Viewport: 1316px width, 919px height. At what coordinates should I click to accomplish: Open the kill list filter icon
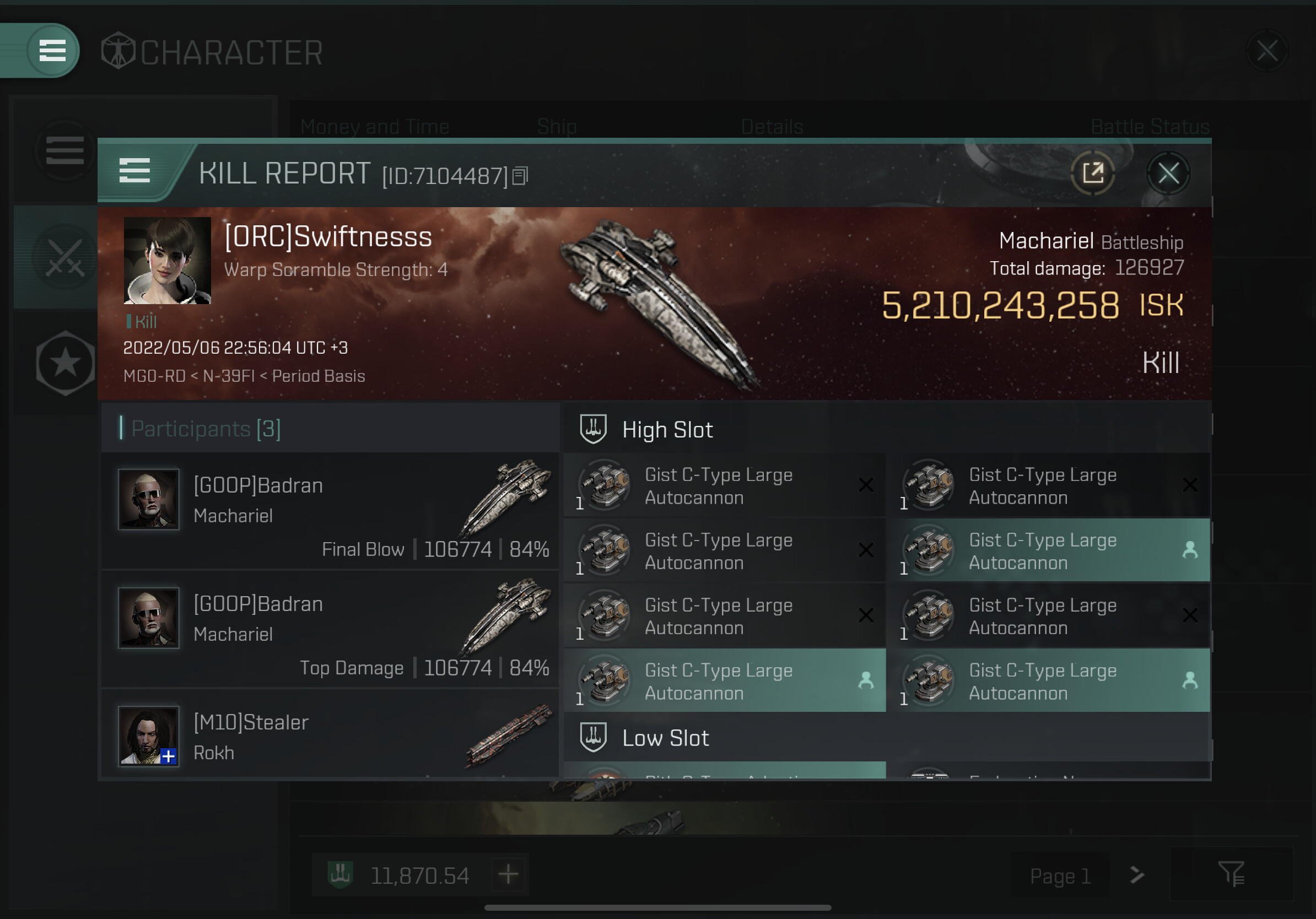1231,874
